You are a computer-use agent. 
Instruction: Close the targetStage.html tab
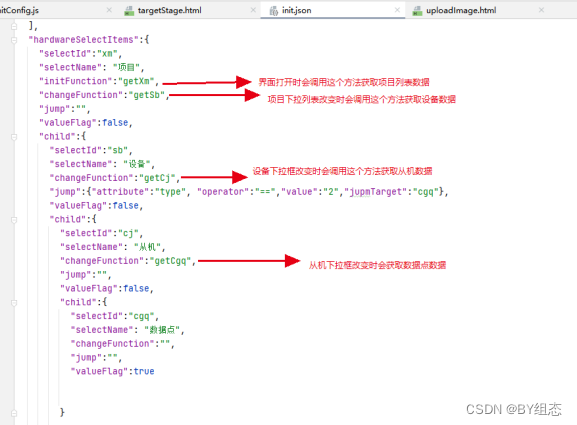[253, 10]
